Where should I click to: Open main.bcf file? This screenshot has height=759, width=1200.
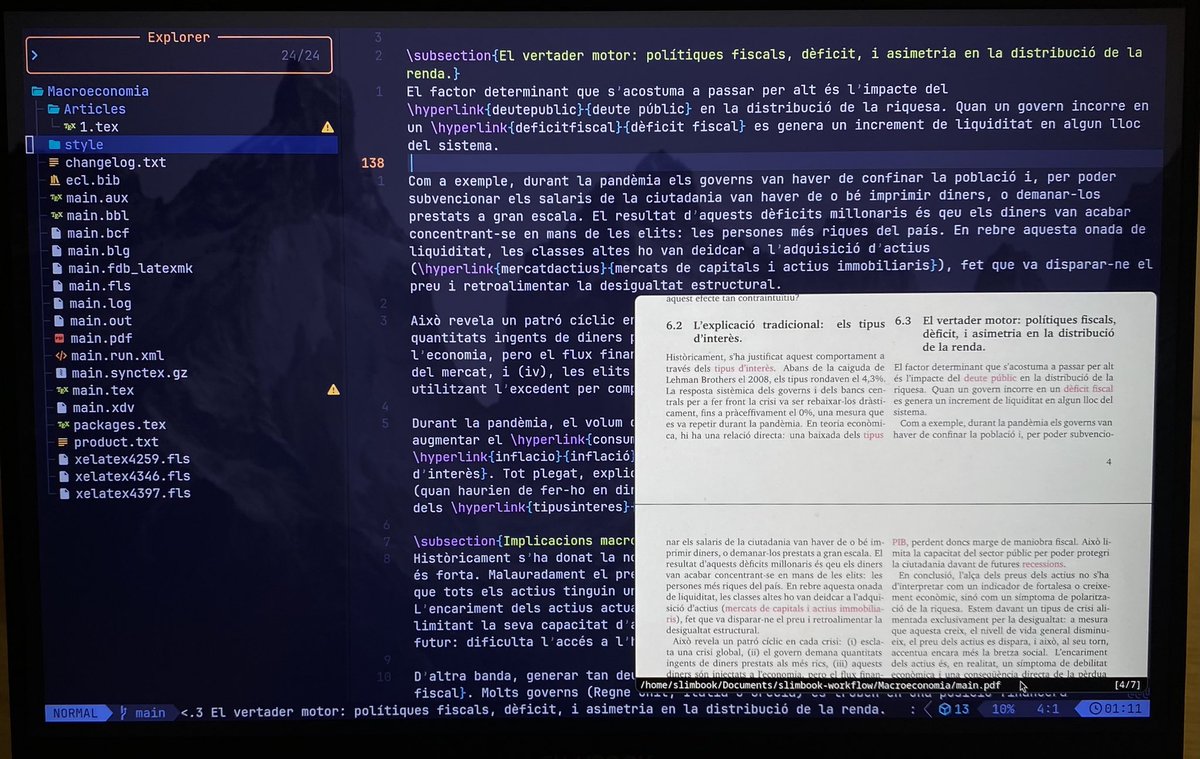coord(99,233)
